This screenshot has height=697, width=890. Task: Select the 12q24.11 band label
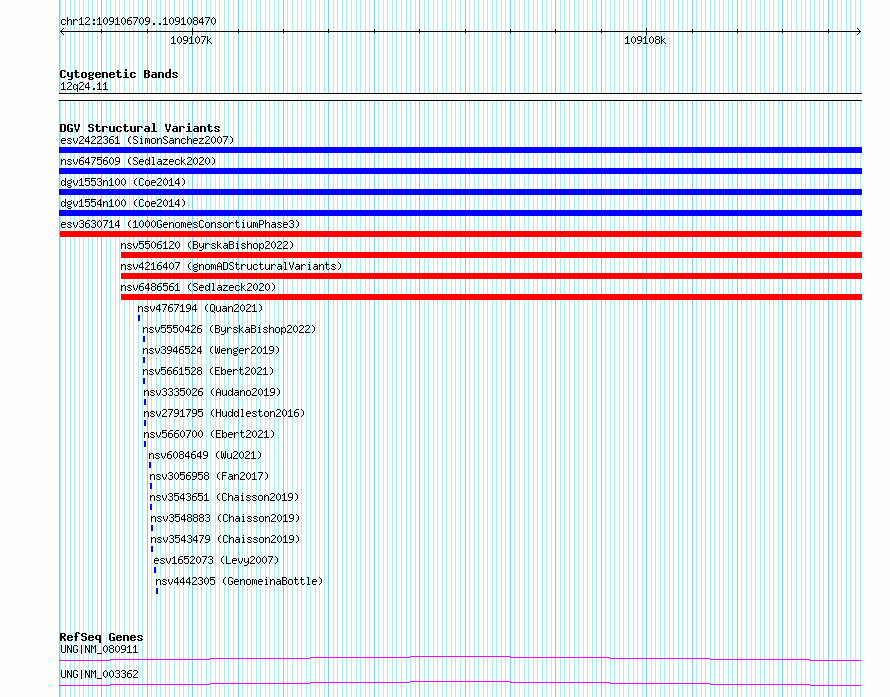[x=84, y=86]
